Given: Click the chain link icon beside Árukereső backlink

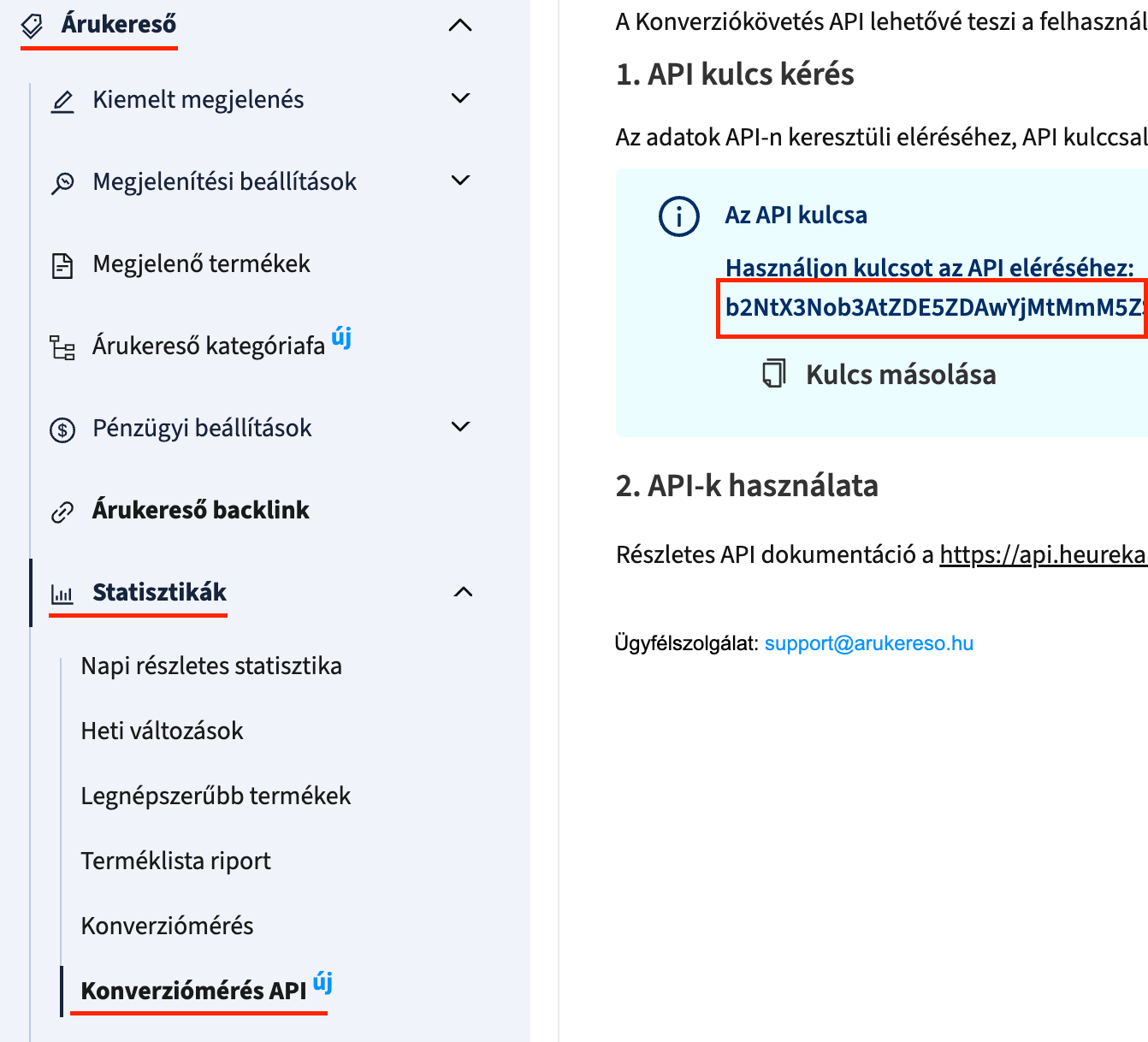Looking at the screenshot, I should click(x=62, y=512).
